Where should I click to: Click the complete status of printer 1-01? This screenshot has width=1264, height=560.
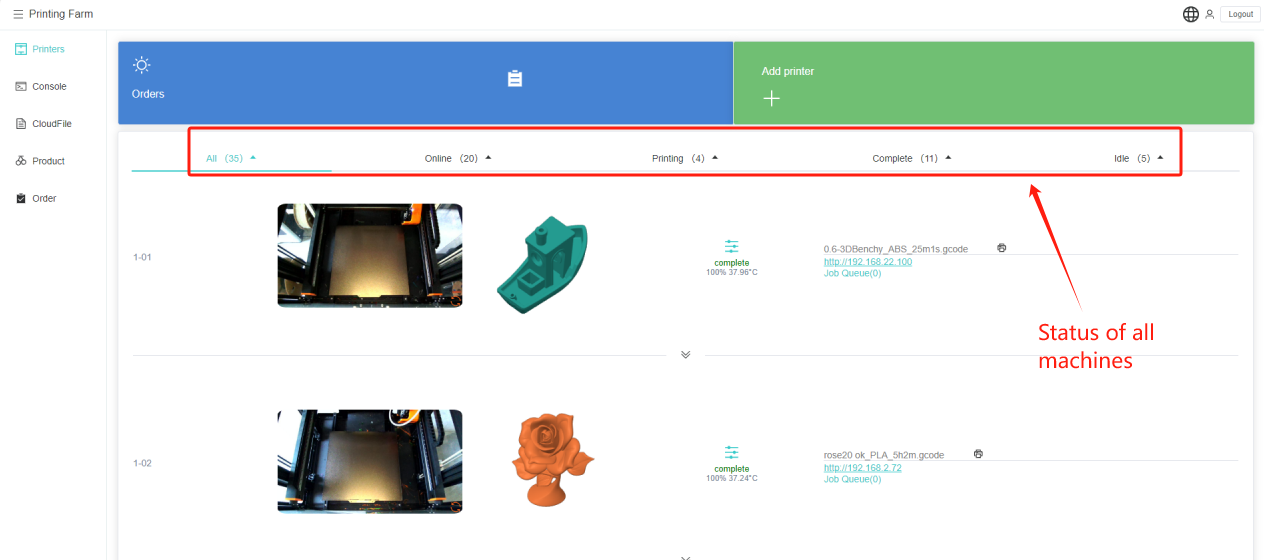pyautogui.click(x=732, y=263)
